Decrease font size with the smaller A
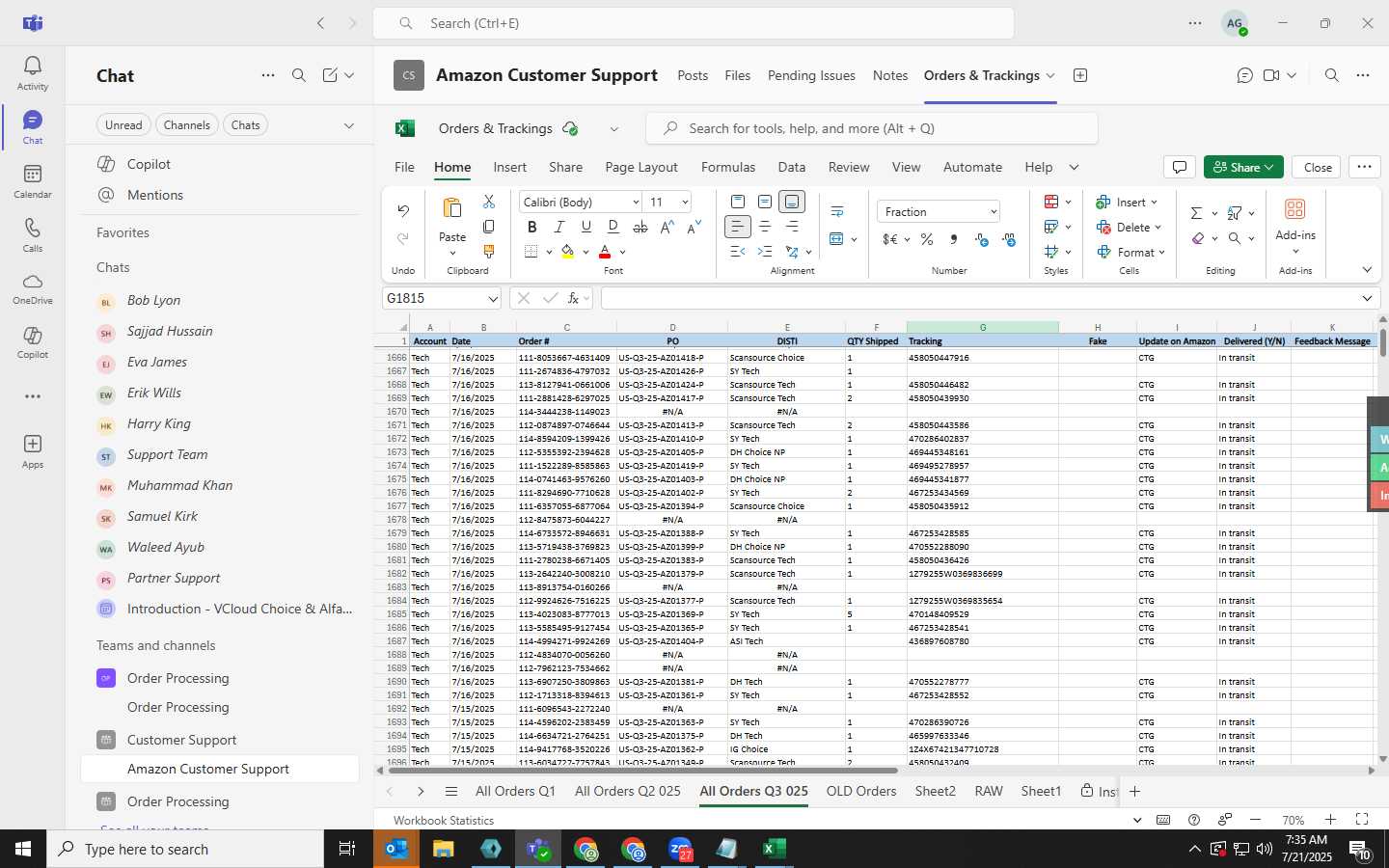1389x868 pixels. (694, 227)
